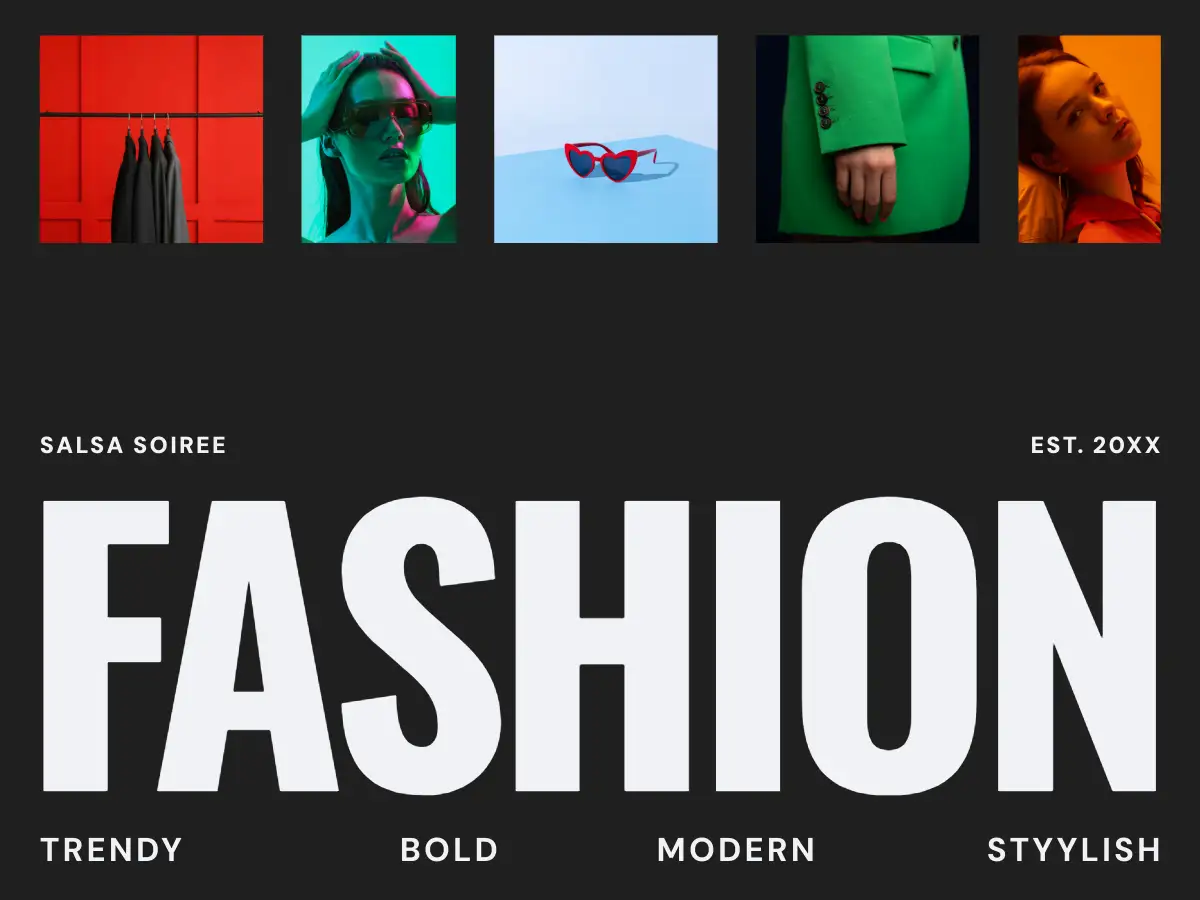Select the letter O in FASHION heading
Screen dimensions: 1200x900
click(888, 646)
